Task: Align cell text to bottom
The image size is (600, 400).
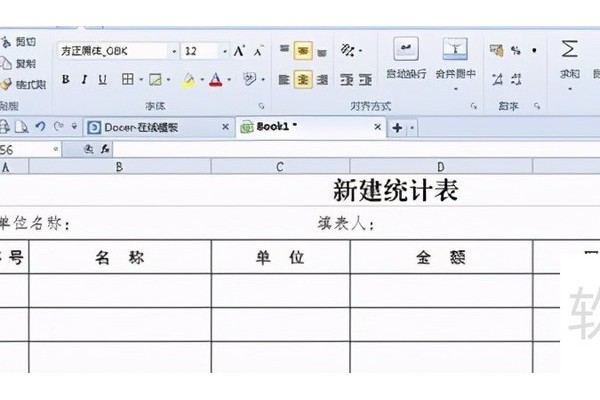Action: [x=323, y=51]
